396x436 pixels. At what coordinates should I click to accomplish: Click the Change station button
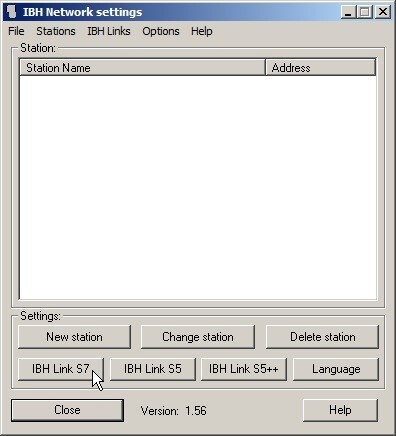pos(198,337)
